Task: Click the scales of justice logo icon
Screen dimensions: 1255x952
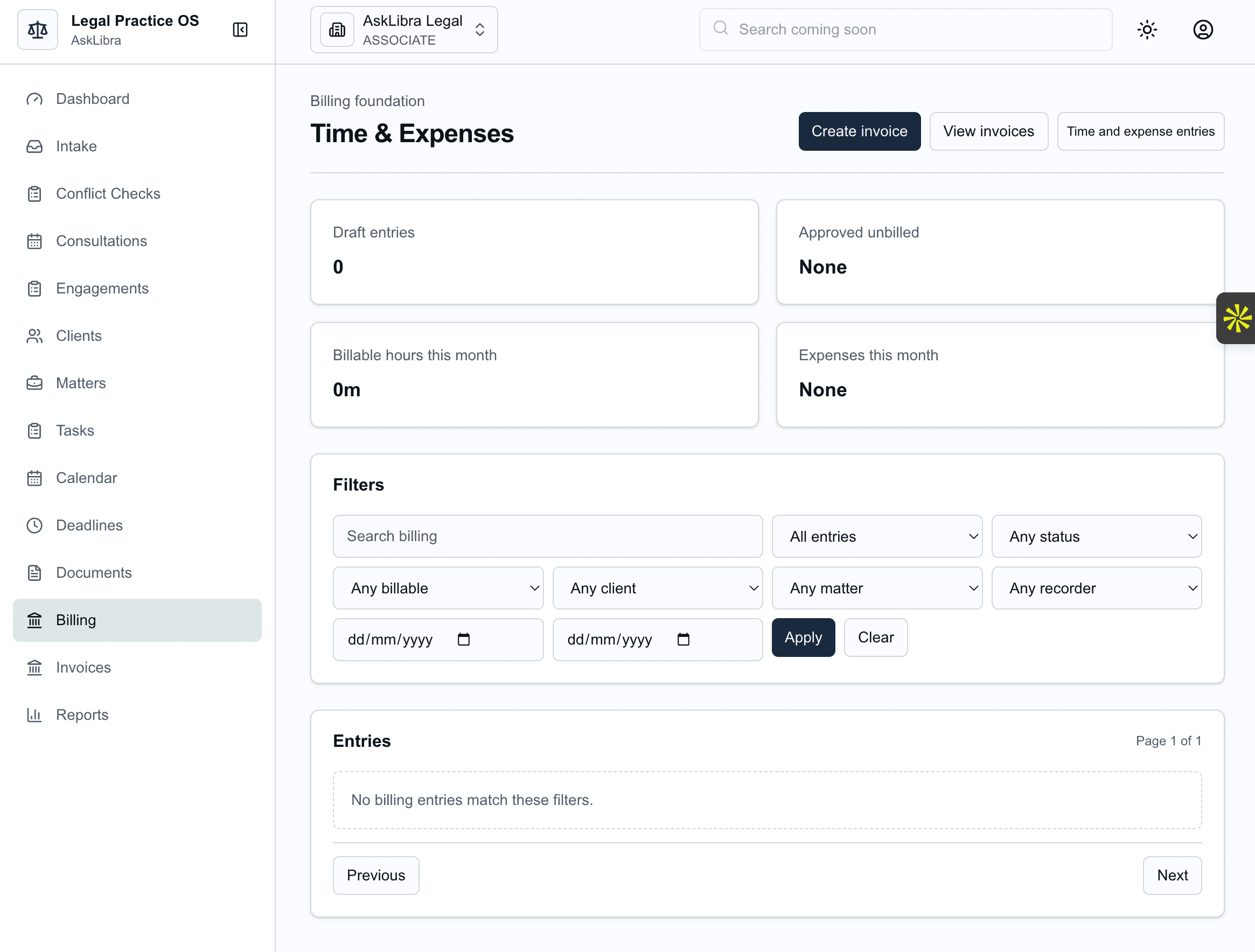Action: pos(38,30)
